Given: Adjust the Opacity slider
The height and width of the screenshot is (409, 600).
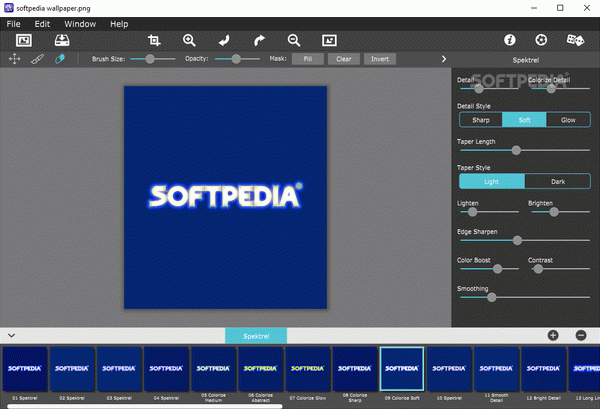Looking at the screenshot, I should pyautogui.click(x=237, y=59).
